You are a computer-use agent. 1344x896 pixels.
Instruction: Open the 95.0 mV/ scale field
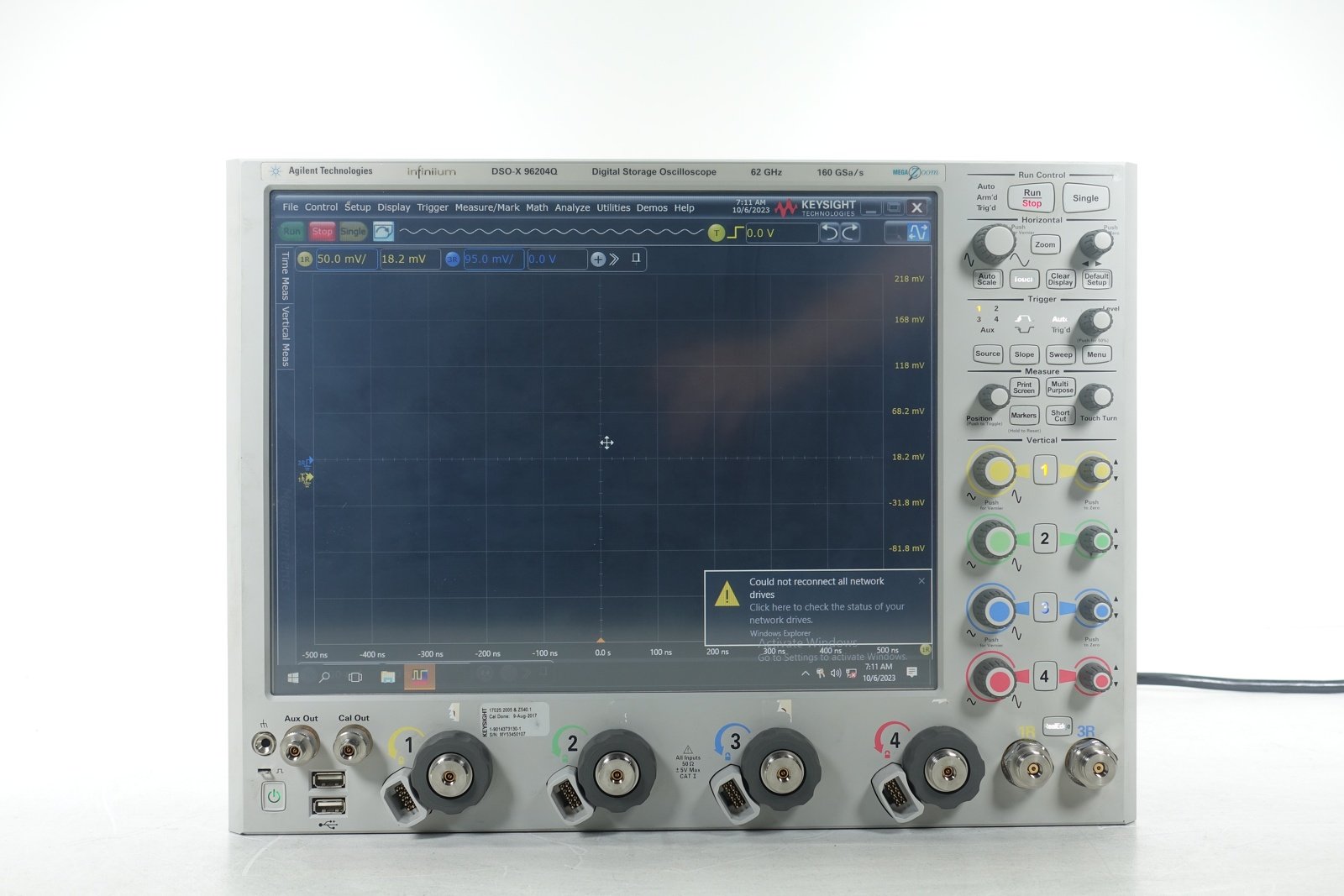[493, 259]
